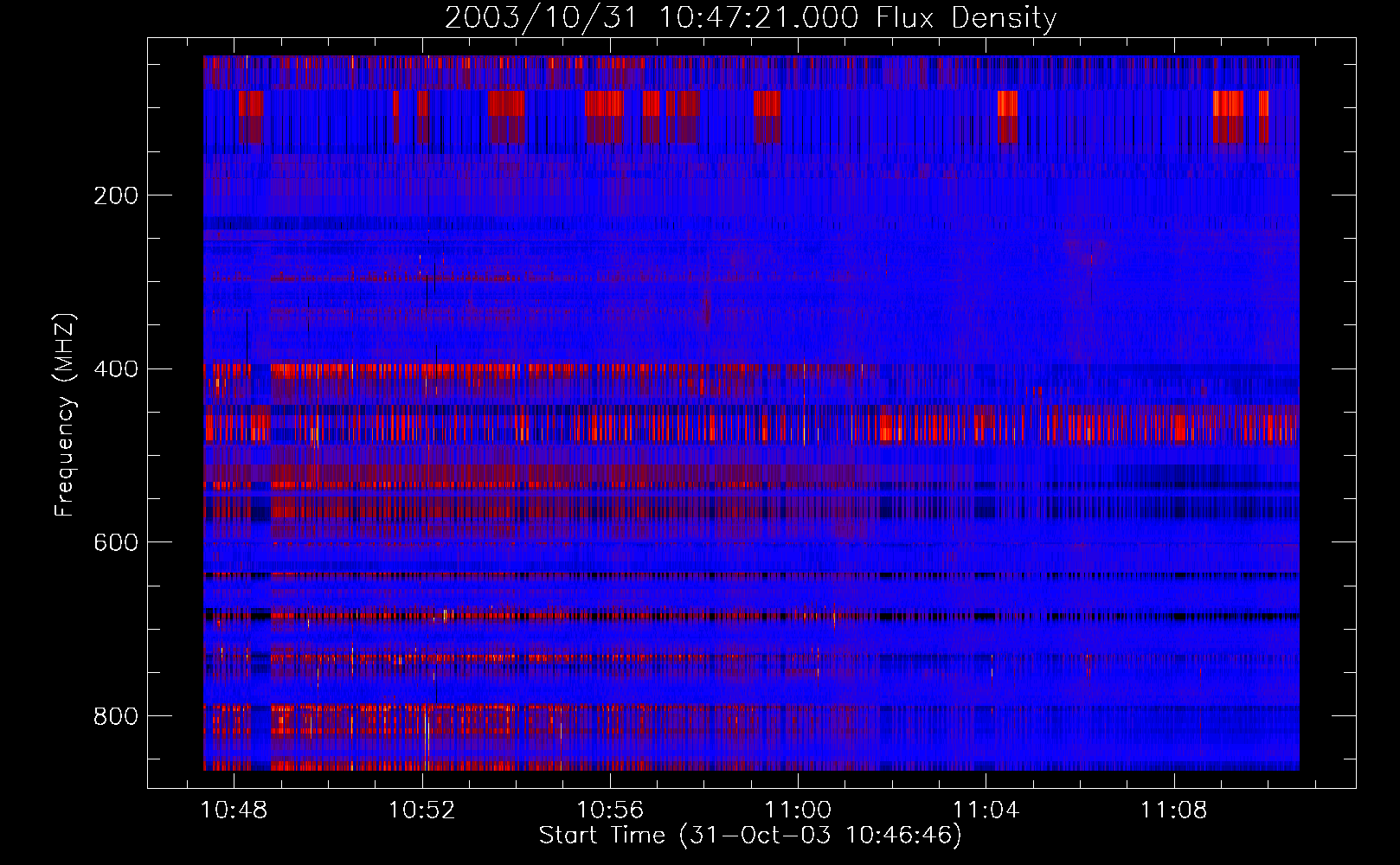
Task: Click the 400 frequency tick label
Action: point(116,369)
